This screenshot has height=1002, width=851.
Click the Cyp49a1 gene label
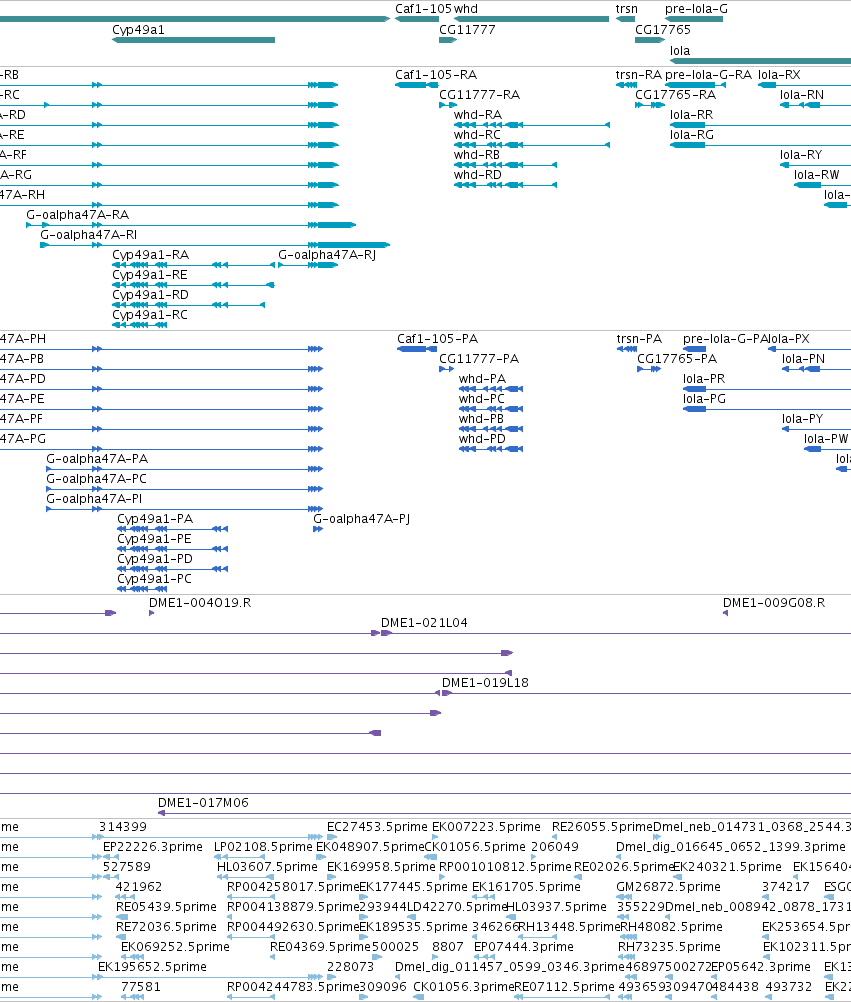(138, 30)
